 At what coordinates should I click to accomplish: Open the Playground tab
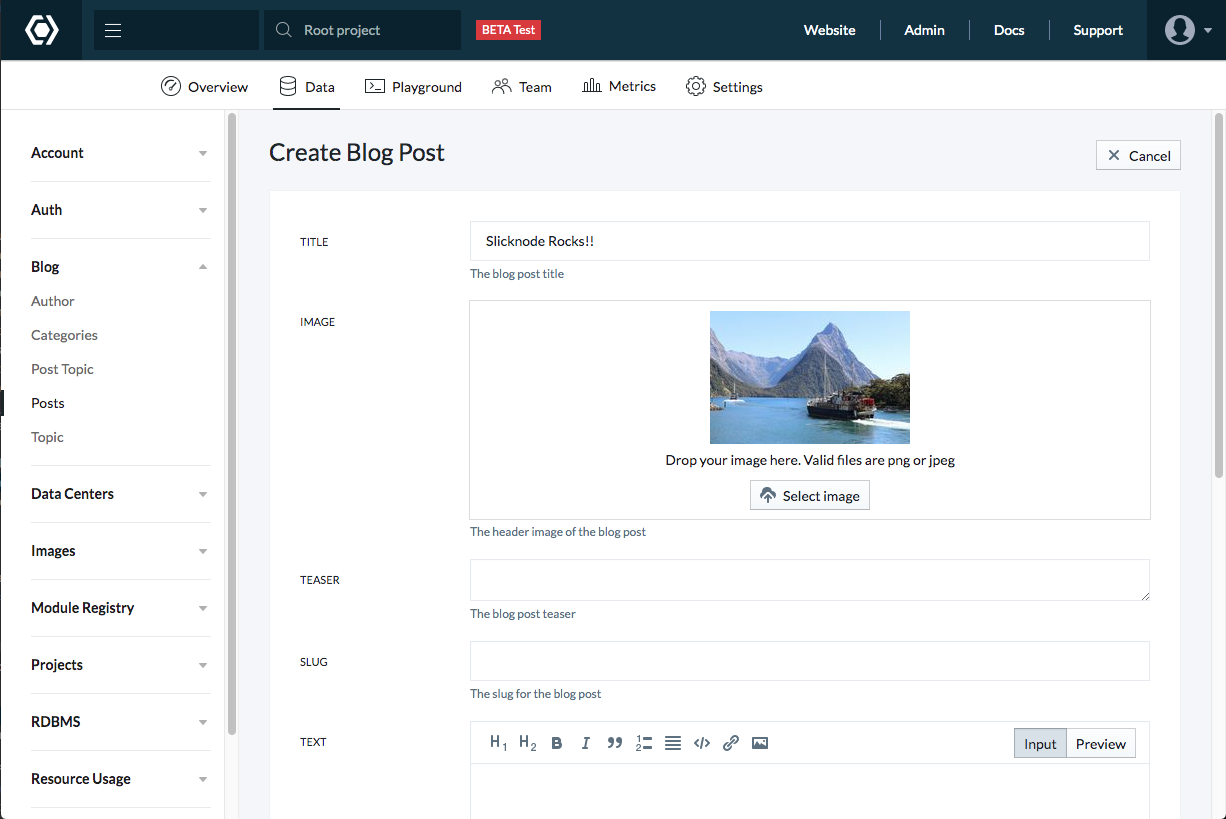[413, 87]
